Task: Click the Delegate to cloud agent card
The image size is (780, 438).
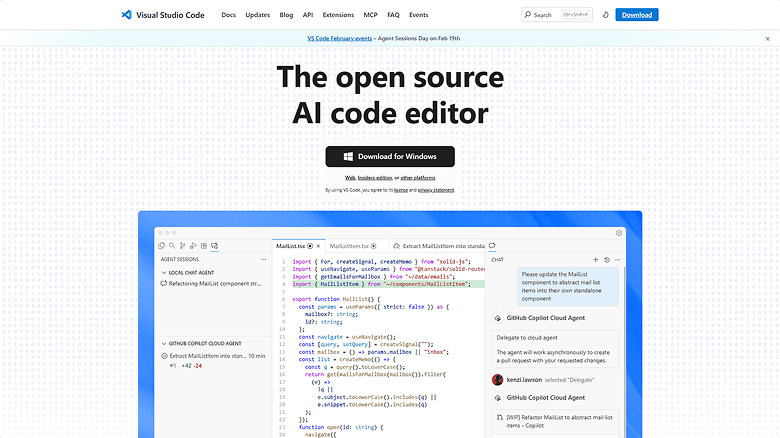Action: [x=555, y=349]
